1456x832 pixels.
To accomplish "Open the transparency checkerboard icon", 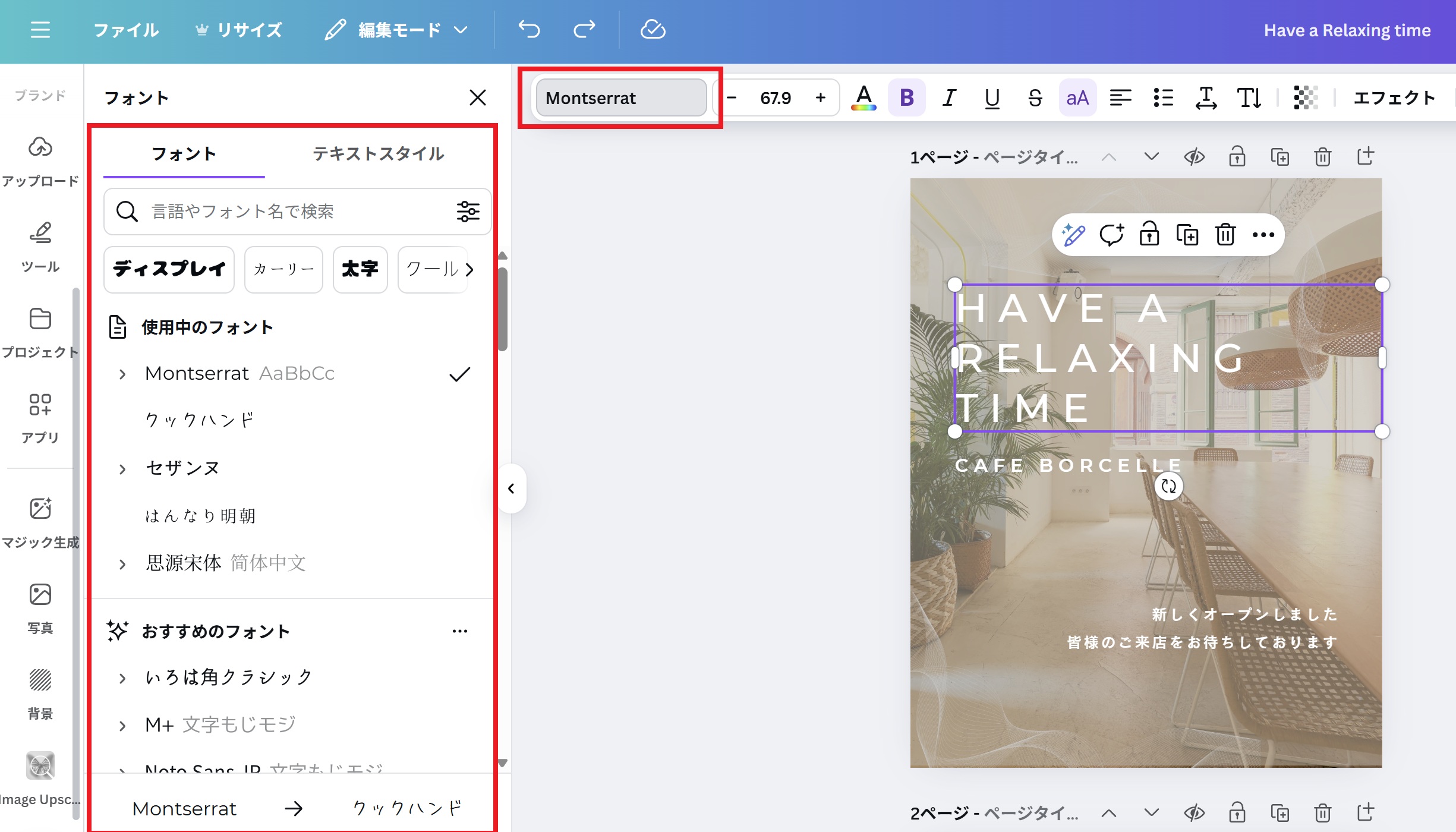I will [1306, 98].
